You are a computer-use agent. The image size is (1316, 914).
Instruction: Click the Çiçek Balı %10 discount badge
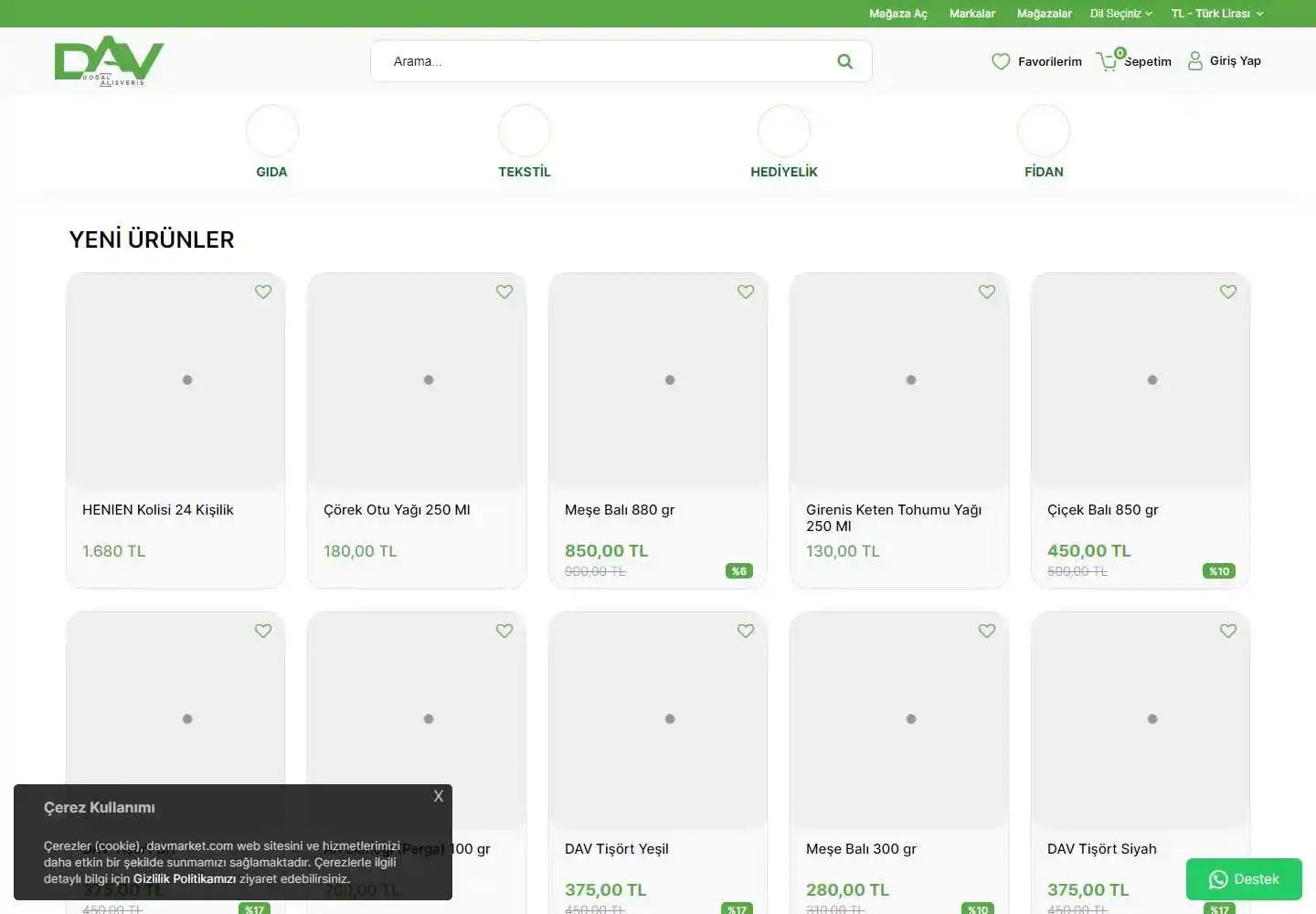pyautogui.click(x=1219, y=571)
